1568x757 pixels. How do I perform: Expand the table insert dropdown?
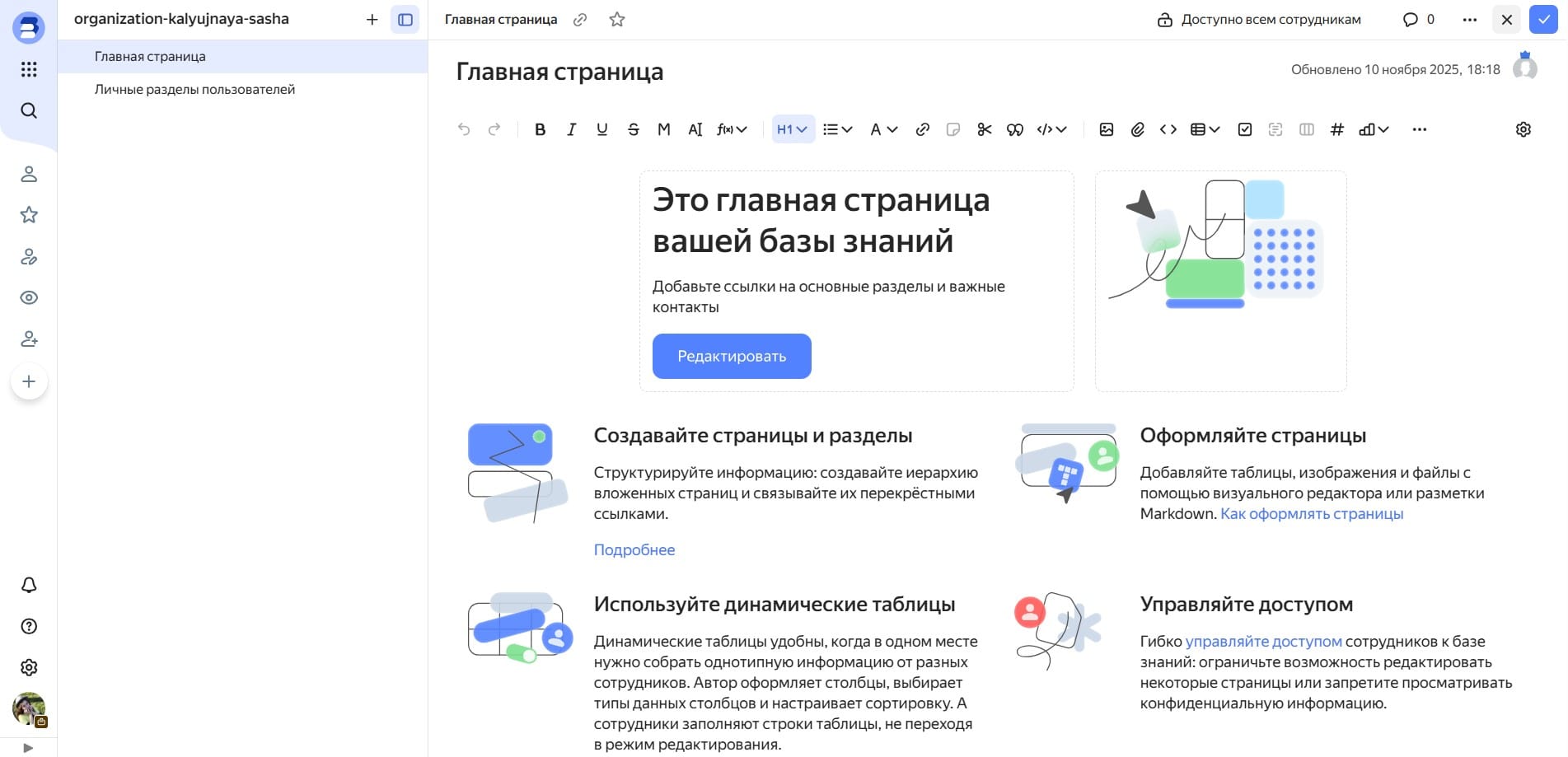[1205, 129]
